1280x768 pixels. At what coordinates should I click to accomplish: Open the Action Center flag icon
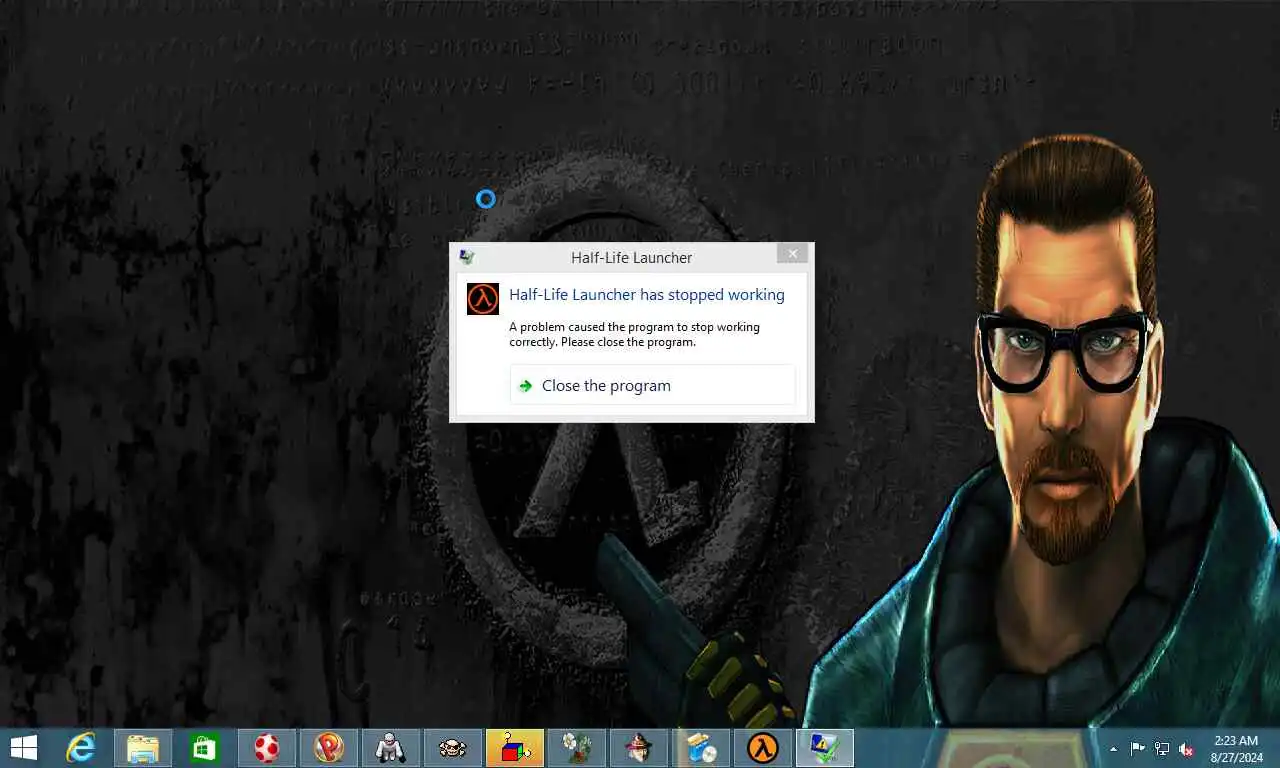tap(1137, 748)
